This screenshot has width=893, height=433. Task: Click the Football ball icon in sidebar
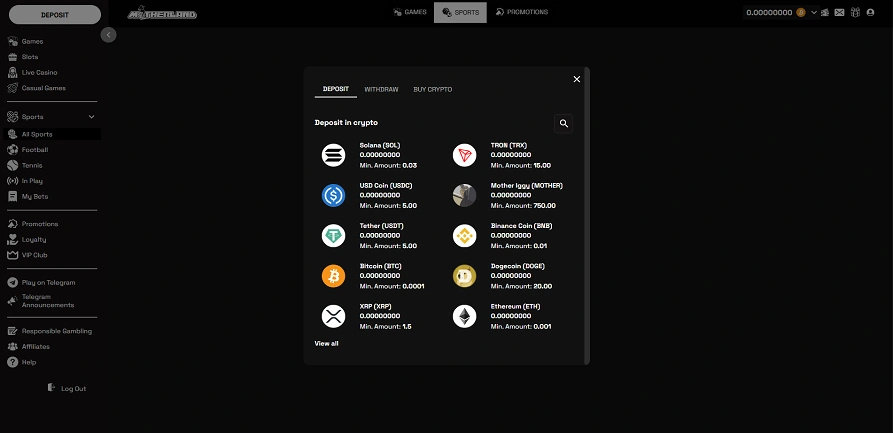pyautogui.click(x=13, y=150)
